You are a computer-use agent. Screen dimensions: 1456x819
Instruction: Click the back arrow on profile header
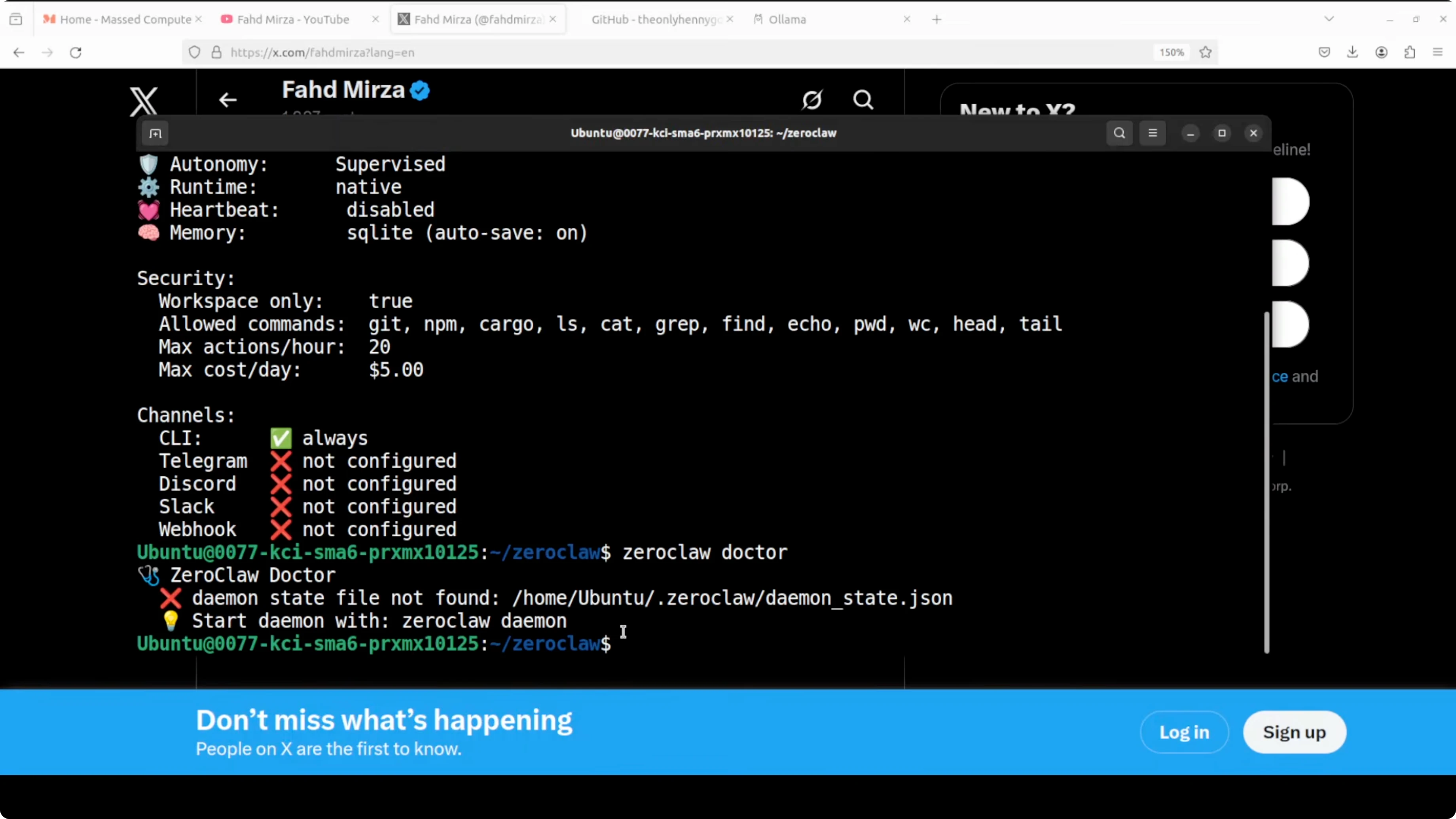click(x=228, y=100)
